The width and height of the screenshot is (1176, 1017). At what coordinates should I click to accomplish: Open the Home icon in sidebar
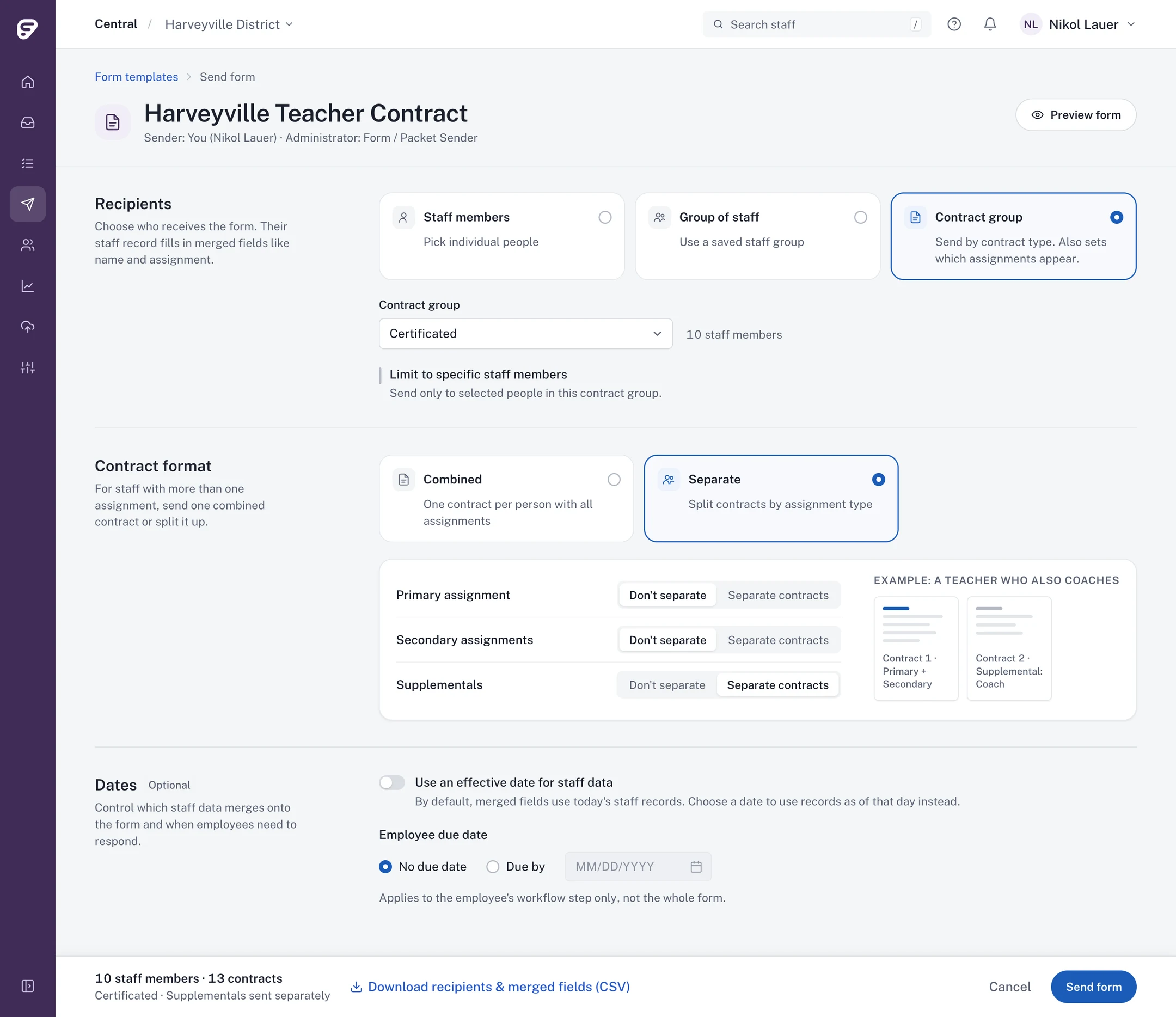click(27, 82)
